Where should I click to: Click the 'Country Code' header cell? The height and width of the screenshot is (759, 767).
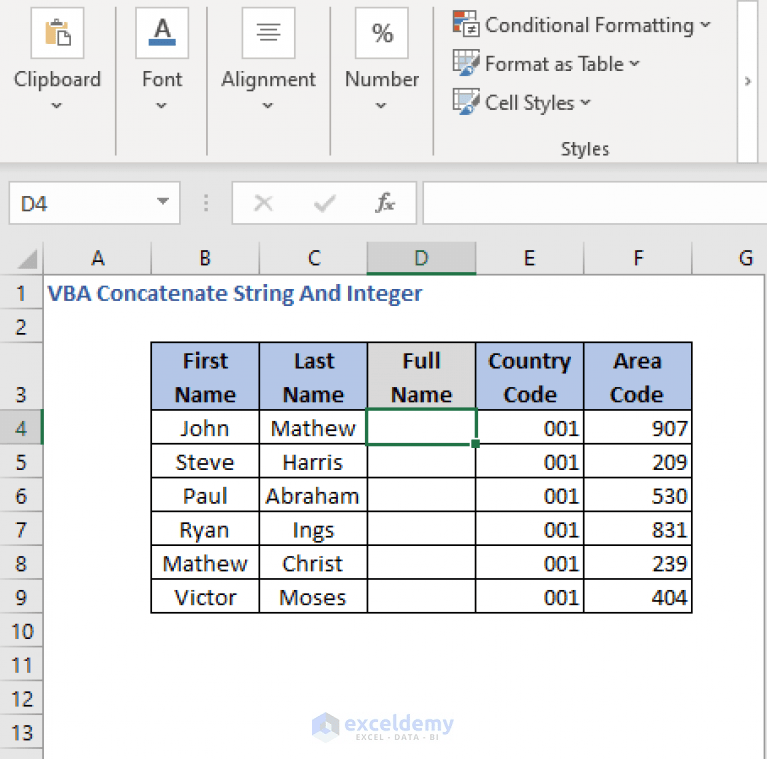click(530, 376)
